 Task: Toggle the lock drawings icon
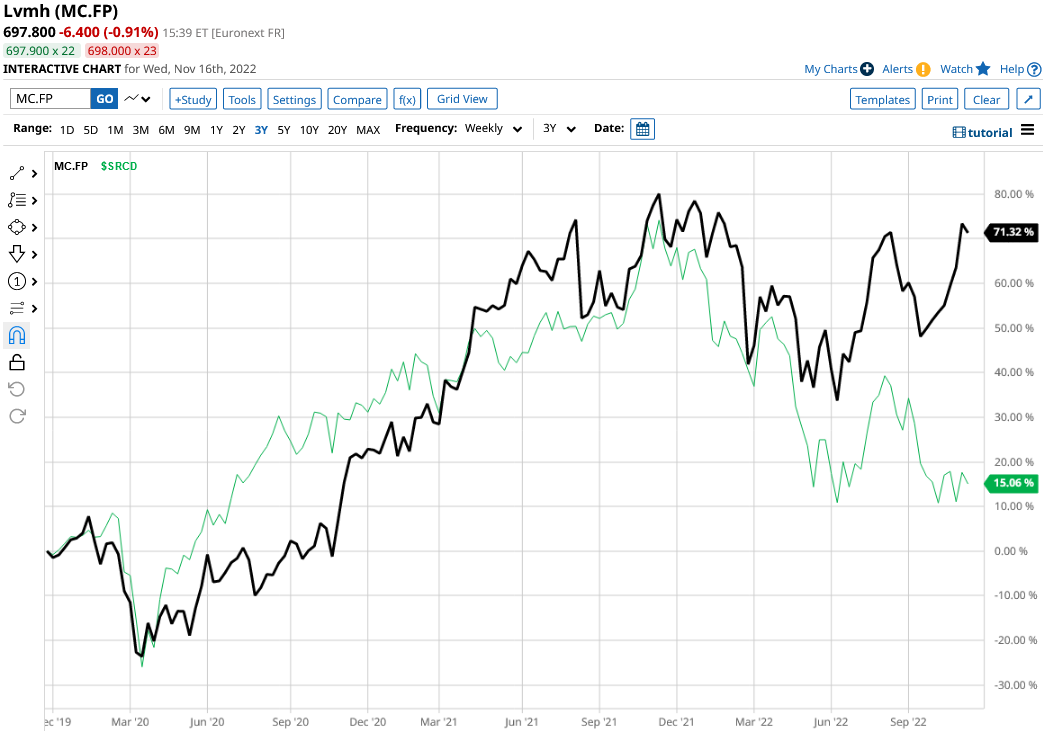pos(17,362)
